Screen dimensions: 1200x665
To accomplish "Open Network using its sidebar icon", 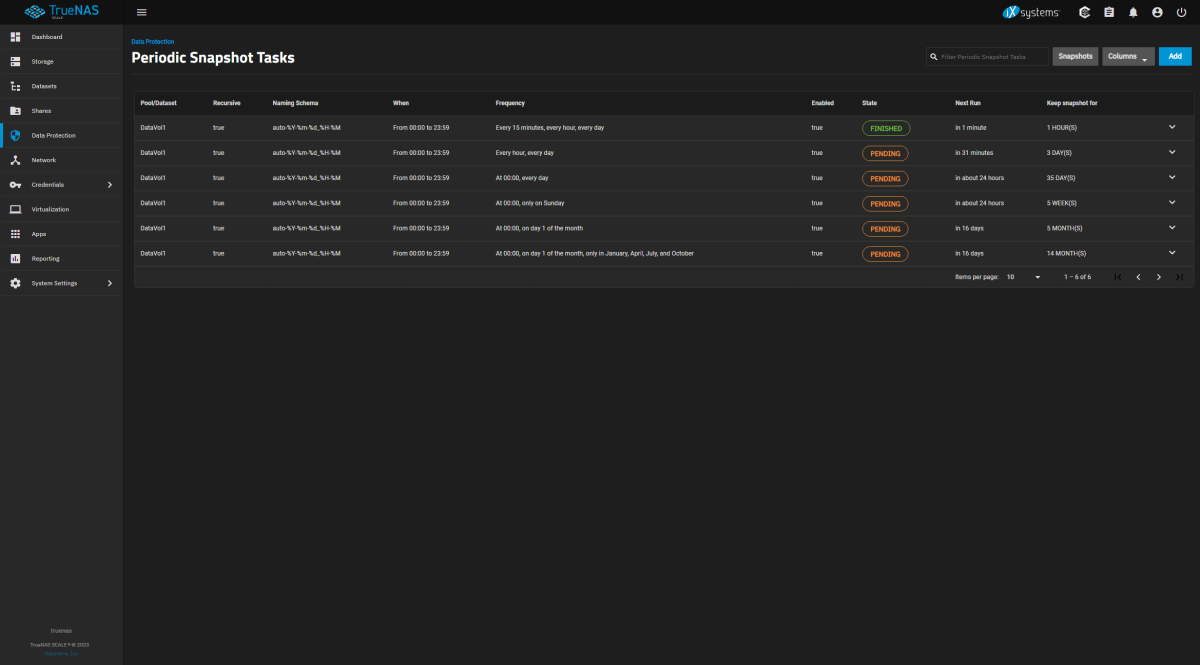I will point(15,160).
